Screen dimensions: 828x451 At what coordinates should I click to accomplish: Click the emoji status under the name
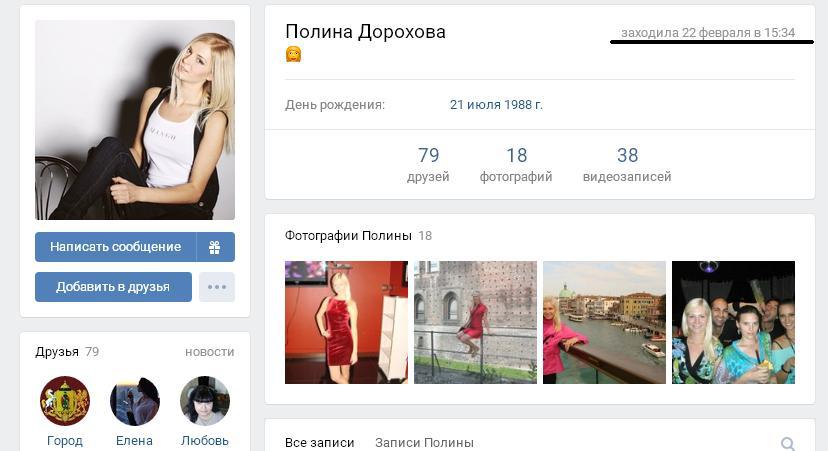click(294, 55)
